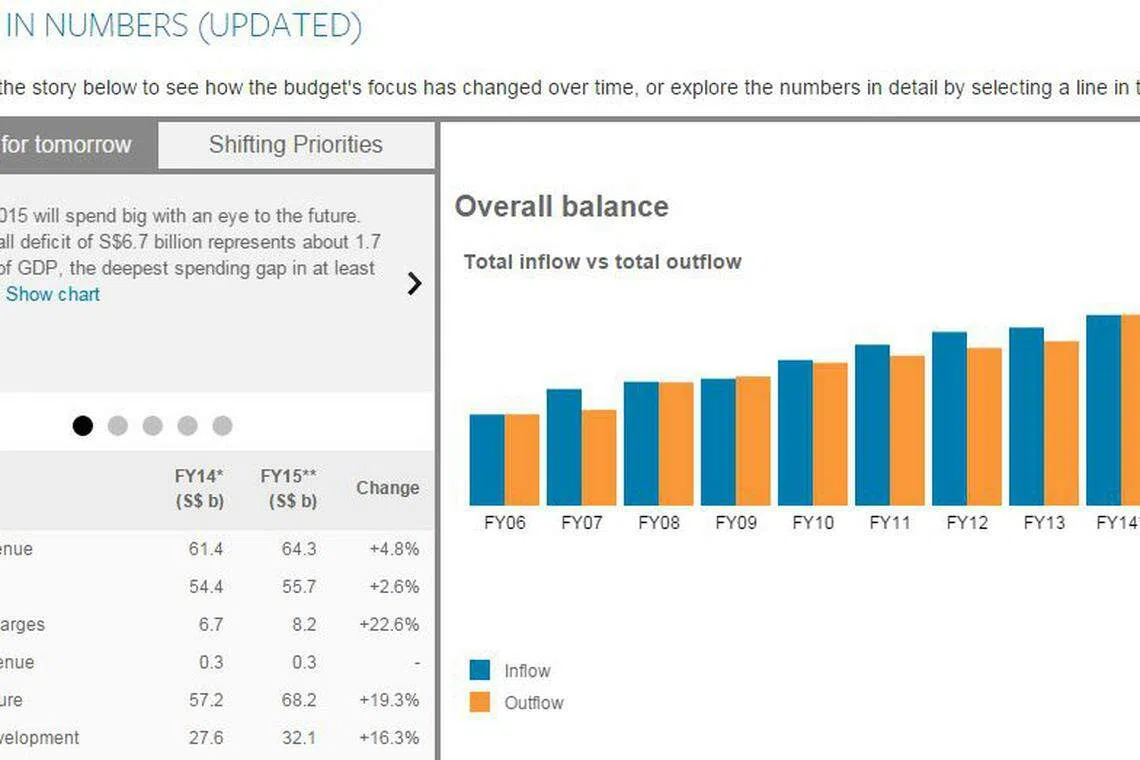Pick the row with 27.6 and 32.1
Viewport: 1140px width, 760px height.
(x=215, y=738)
